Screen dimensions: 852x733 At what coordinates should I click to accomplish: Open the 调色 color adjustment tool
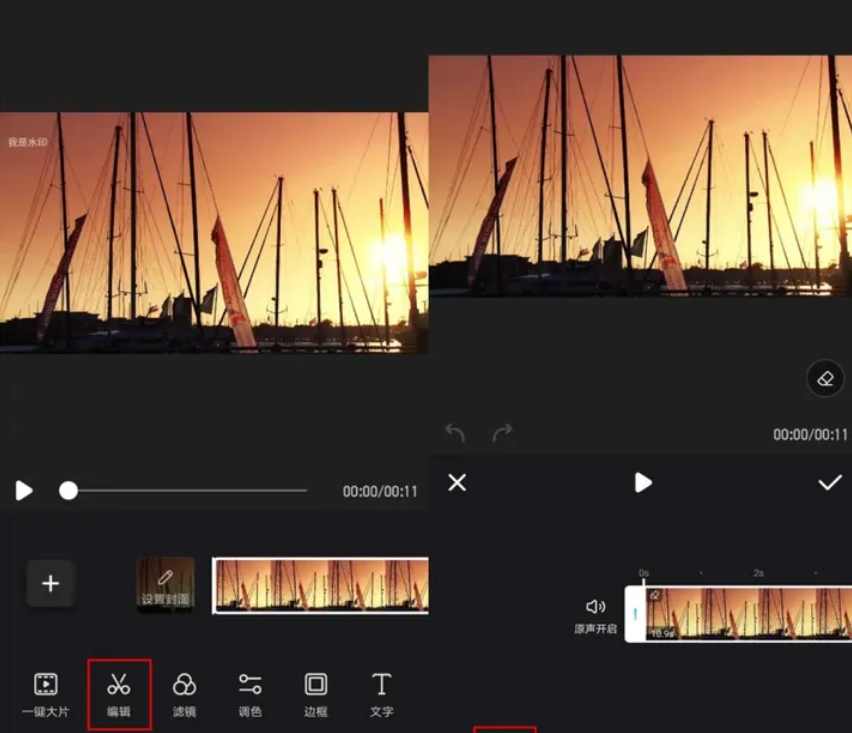pos(250,694)
